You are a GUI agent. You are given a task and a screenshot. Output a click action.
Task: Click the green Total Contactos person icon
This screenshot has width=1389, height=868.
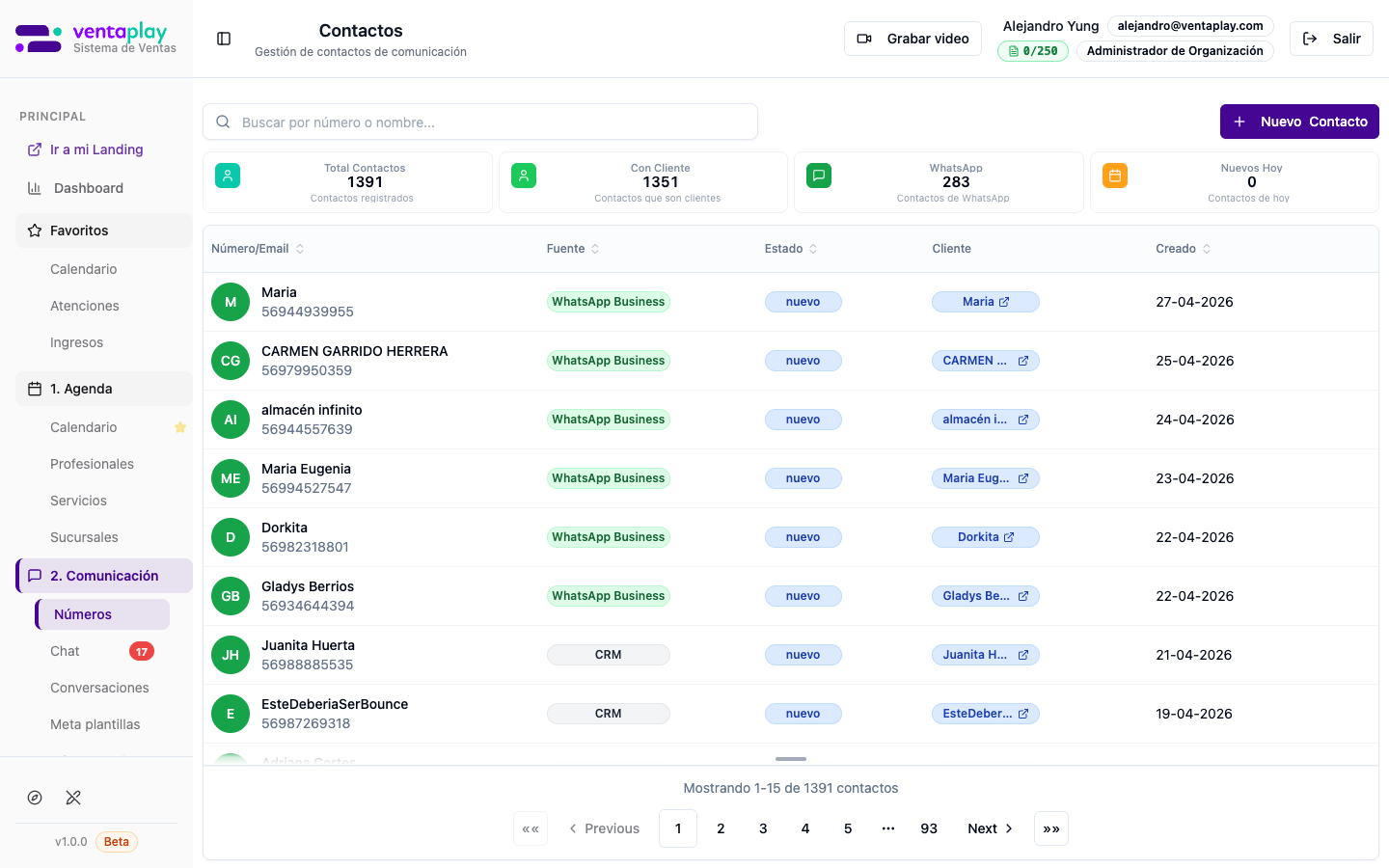tap(228, 176)
